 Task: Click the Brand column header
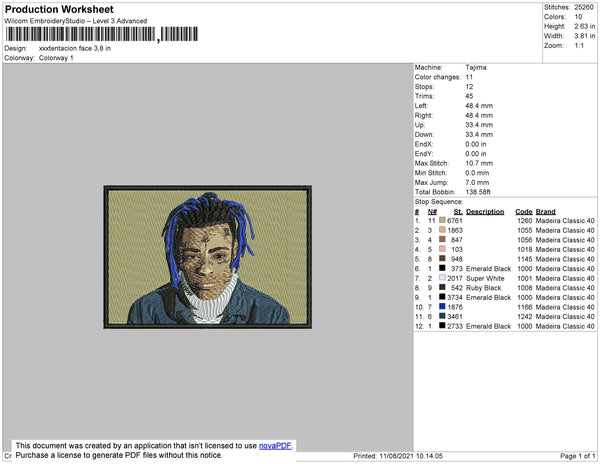click(x=545, y=212)
